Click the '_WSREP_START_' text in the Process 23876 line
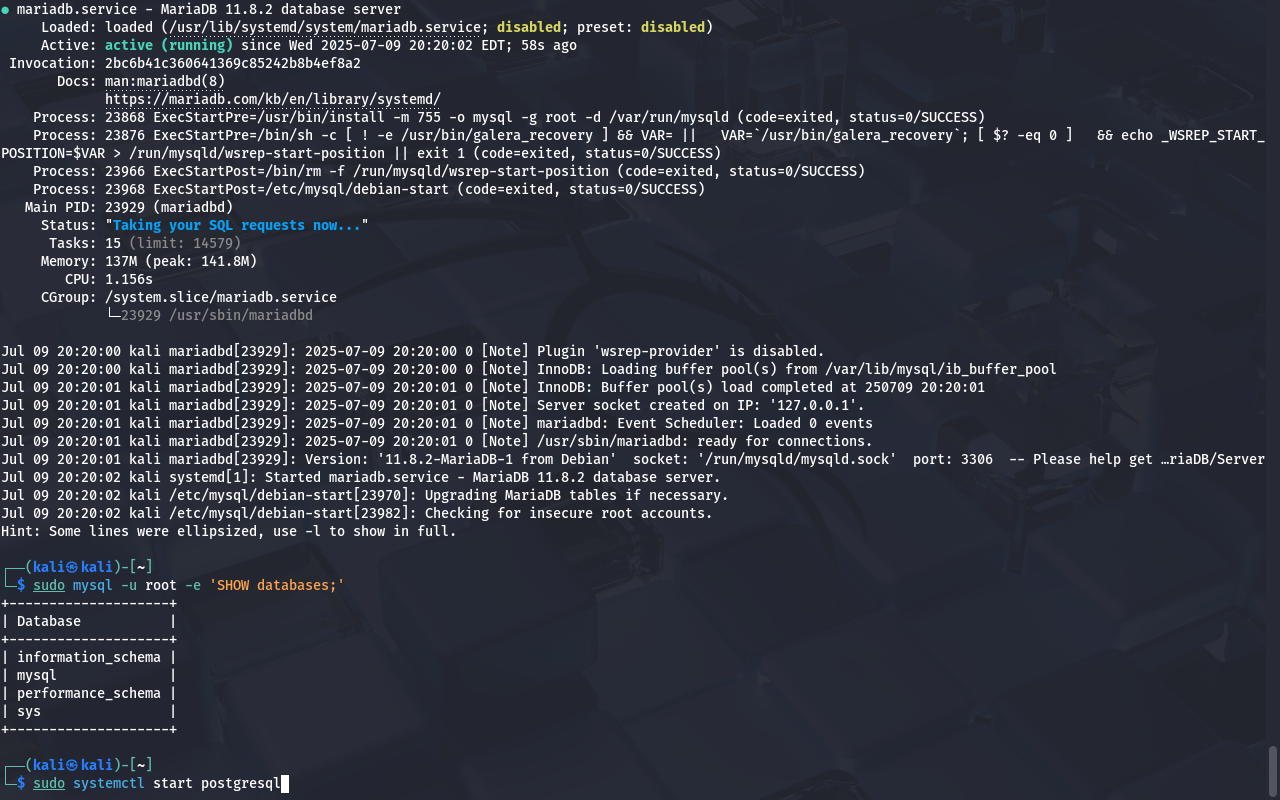The image size is (1280, 800). 1213,135
